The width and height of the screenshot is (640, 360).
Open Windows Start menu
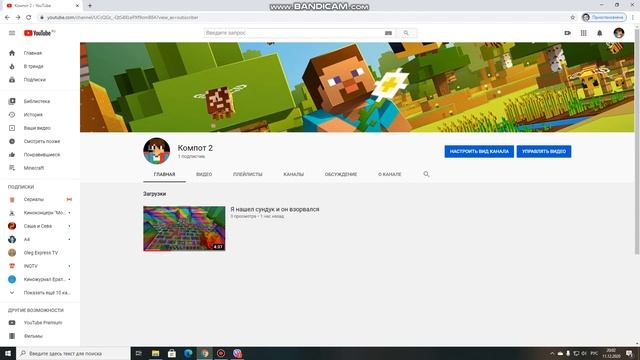click(x=8, y=353)
